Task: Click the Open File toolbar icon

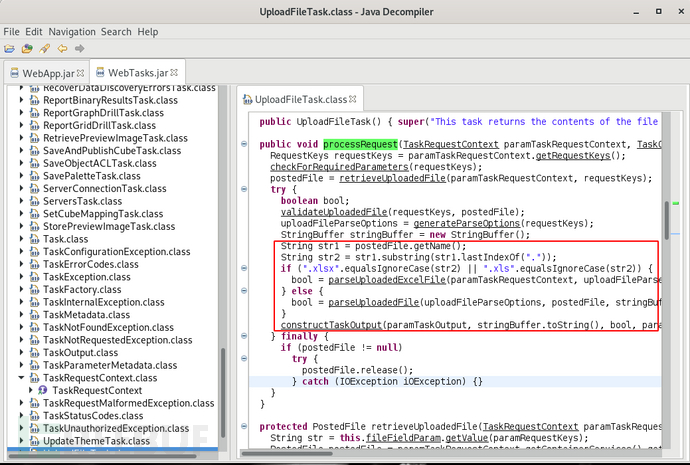Action: pyautogui.click(x=9, y=48)
